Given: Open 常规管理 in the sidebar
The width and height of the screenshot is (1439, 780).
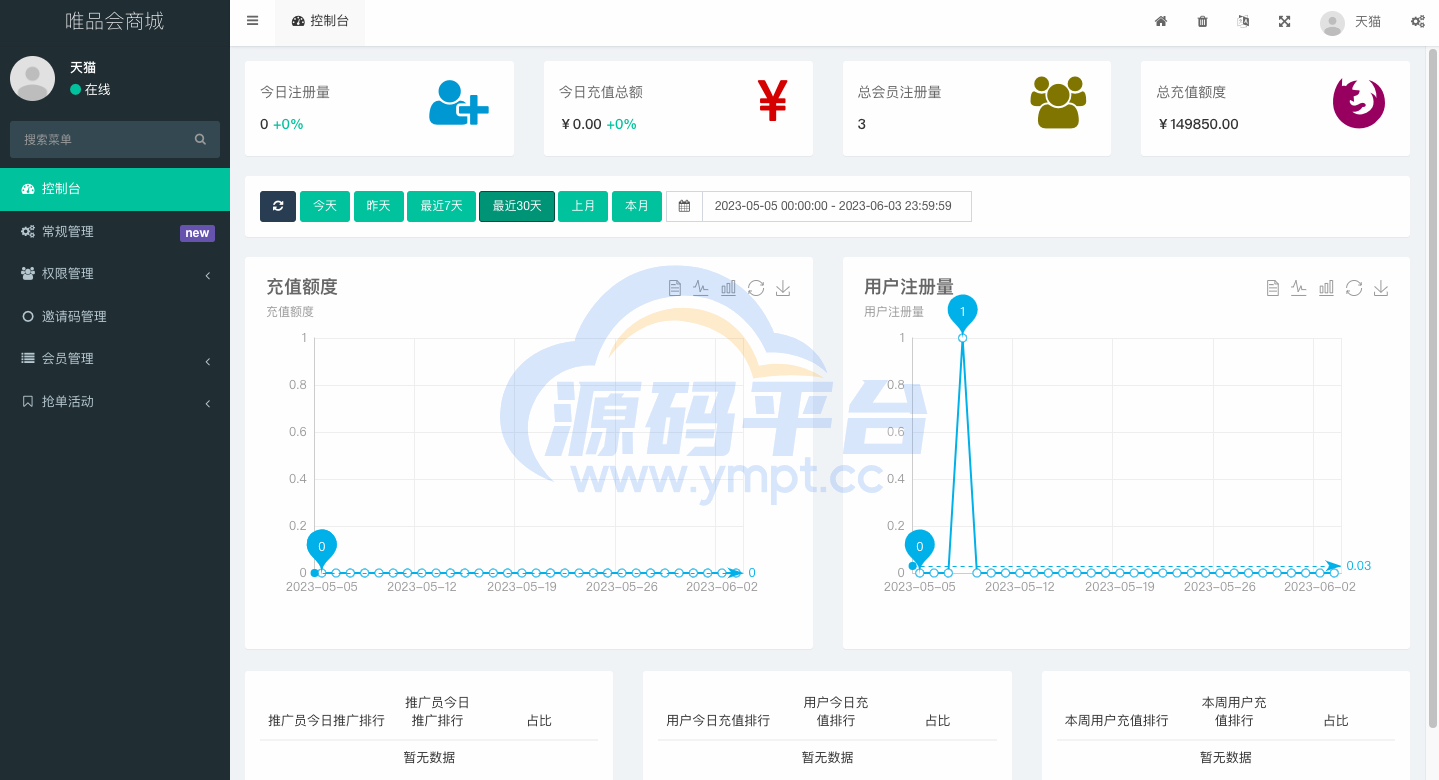Looking at the screenshot, I should click(115, 232).
